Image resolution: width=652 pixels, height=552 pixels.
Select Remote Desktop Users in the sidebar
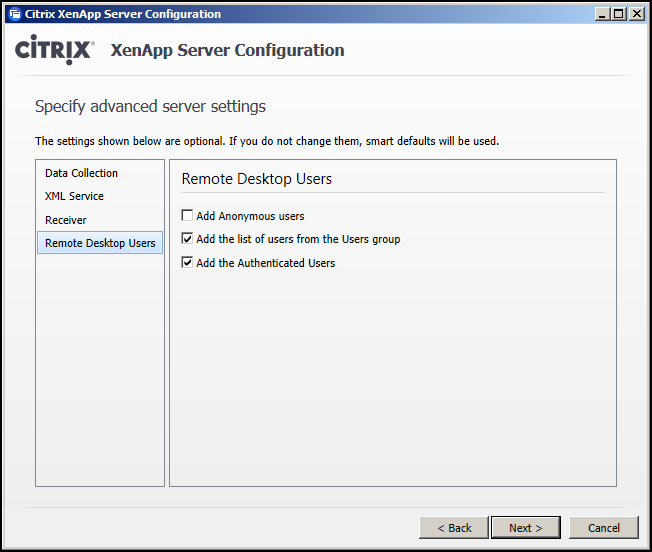click(100, 243)
